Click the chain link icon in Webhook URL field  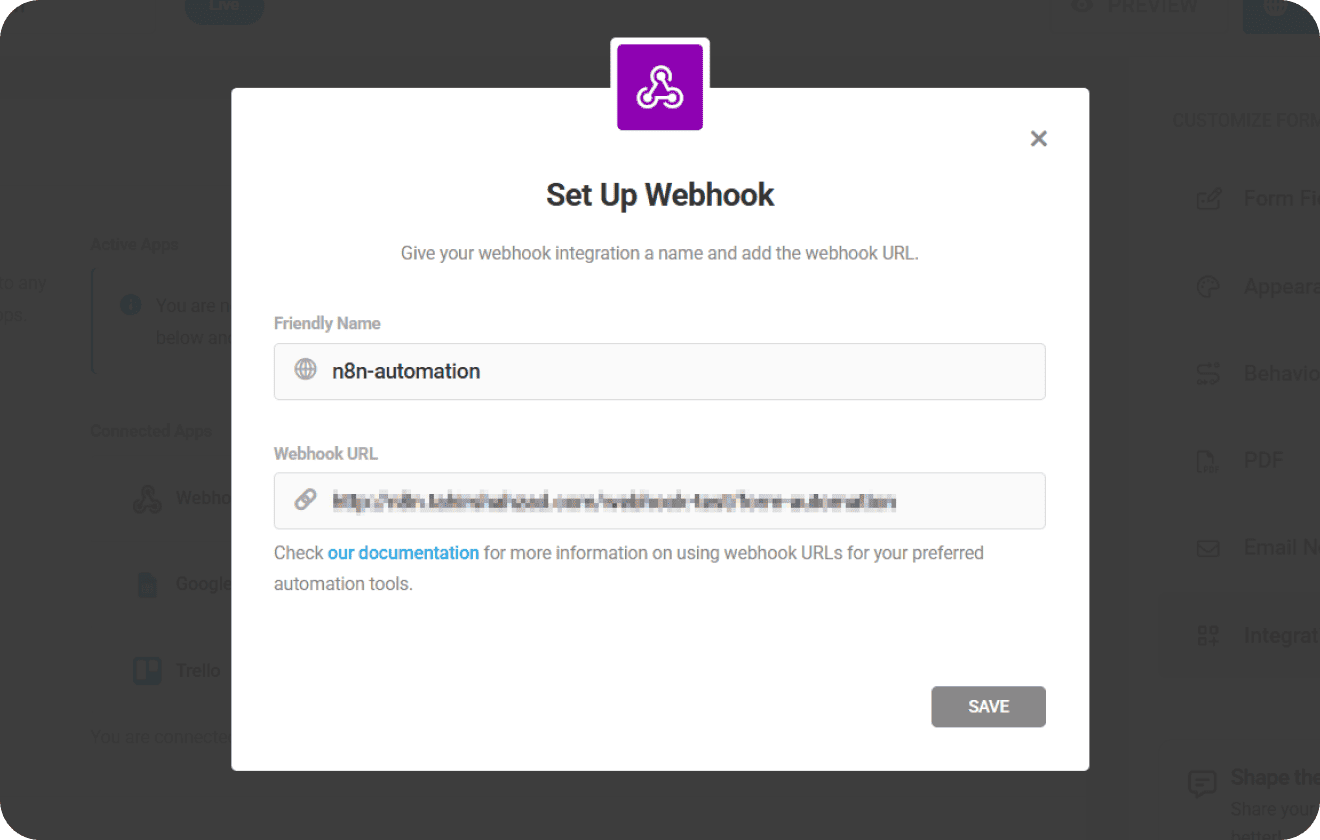coord(305,500)
